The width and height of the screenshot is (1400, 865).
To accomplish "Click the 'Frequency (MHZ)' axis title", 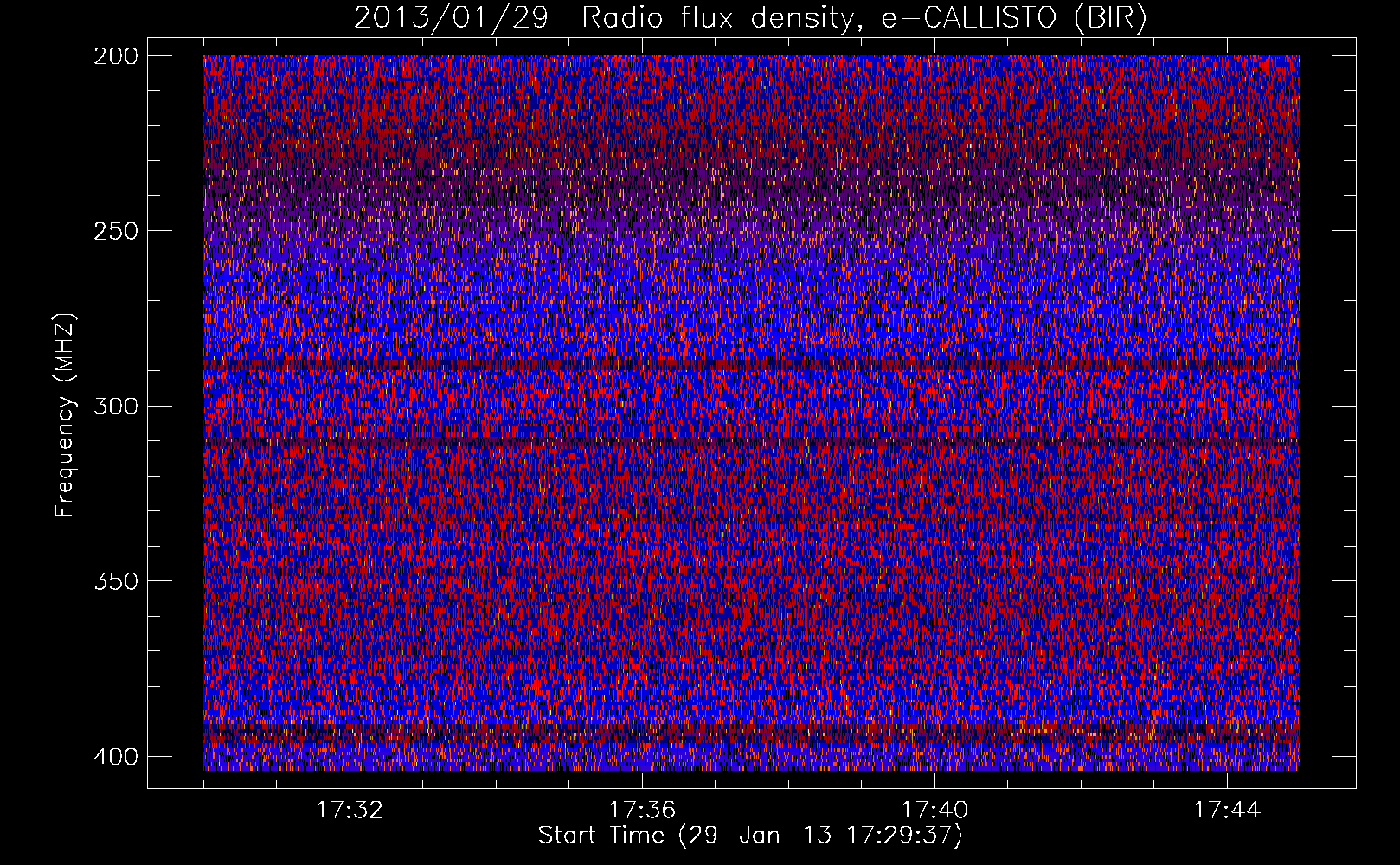I will [x=66, y=414].
